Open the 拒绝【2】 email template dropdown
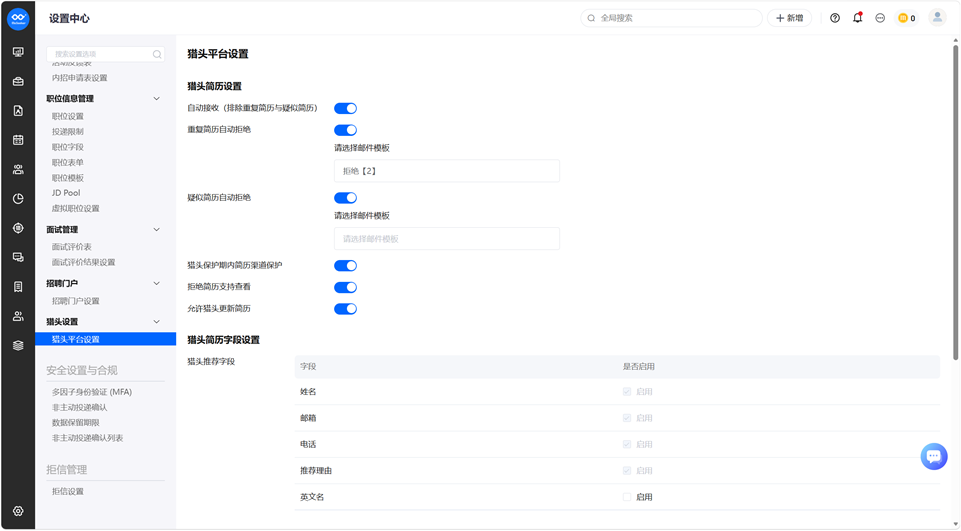The height and width of the screenshot is (531, 961). pos(447,171)
